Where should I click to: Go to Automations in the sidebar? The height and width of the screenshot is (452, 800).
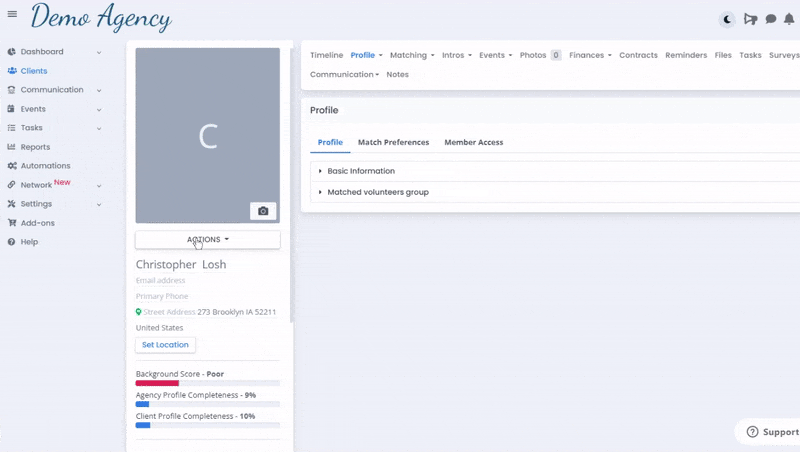coord(45,166)
